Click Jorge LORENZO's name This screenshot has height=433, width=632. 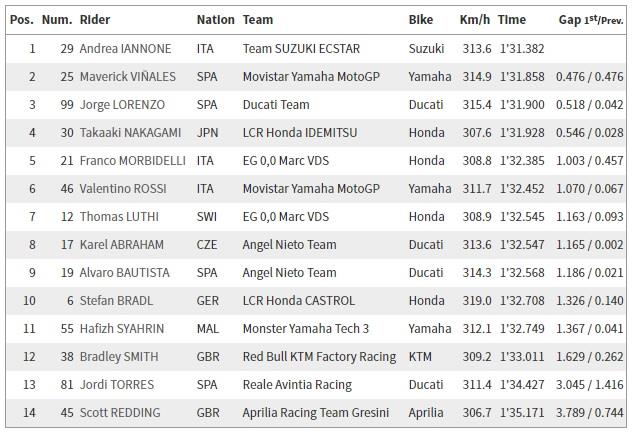coord(122,104)
